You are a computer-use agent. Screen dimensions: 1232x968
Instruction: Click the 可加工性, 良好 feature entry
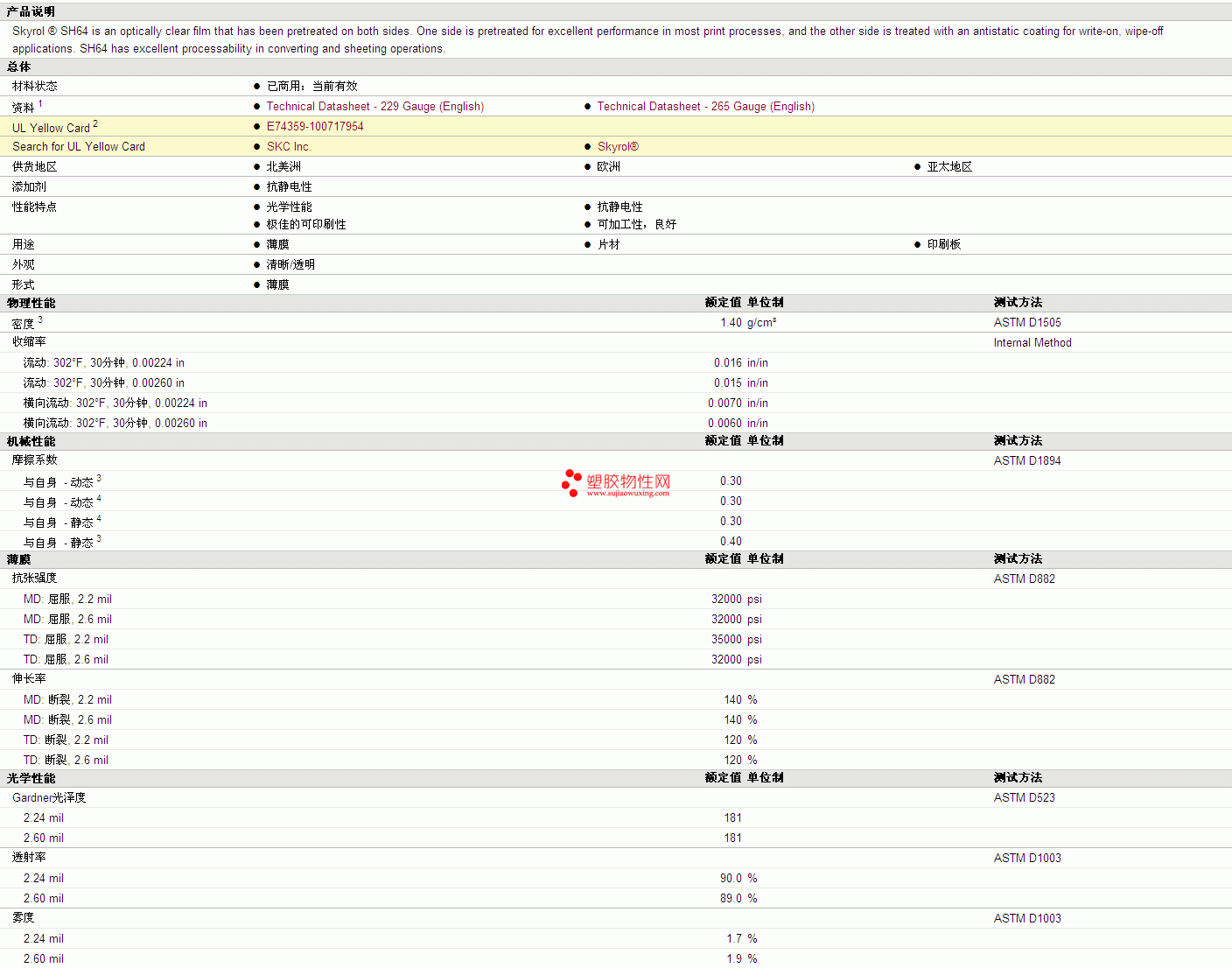637,224
